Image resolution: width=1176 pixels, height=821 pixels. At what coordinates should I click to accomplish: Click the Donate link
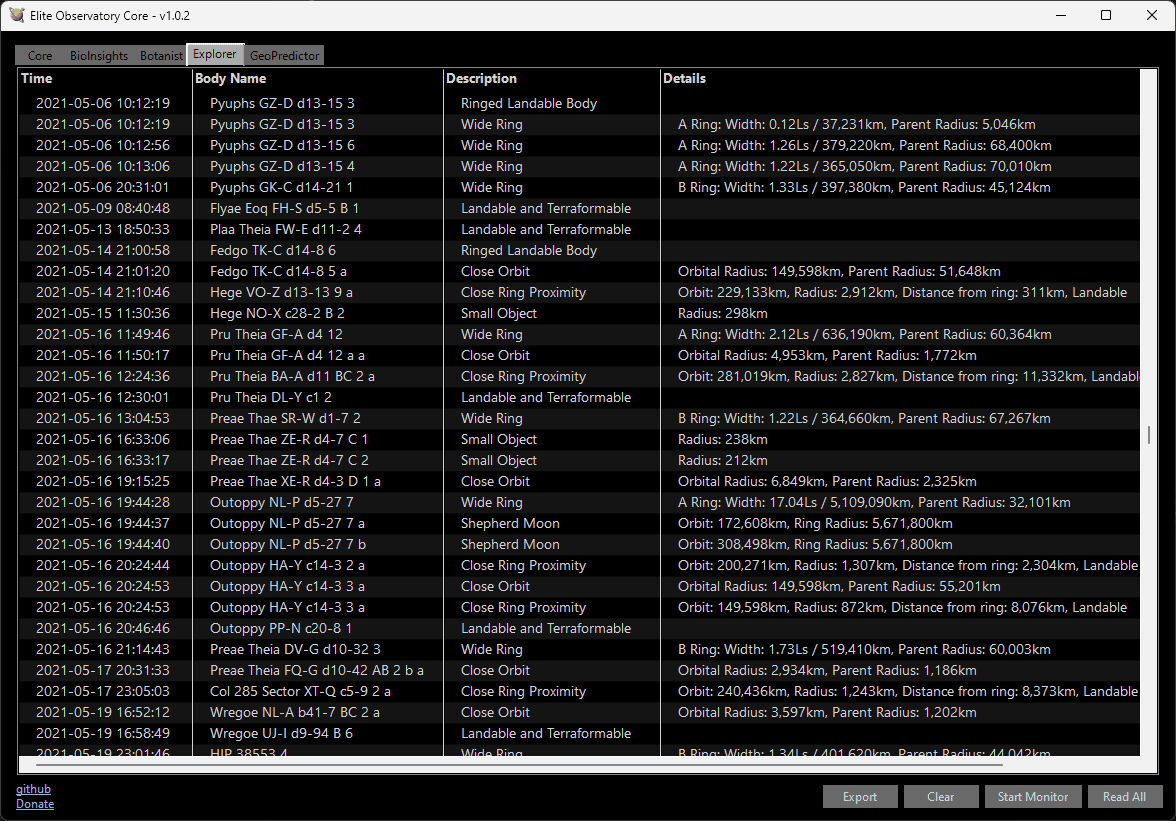point(35,804)
